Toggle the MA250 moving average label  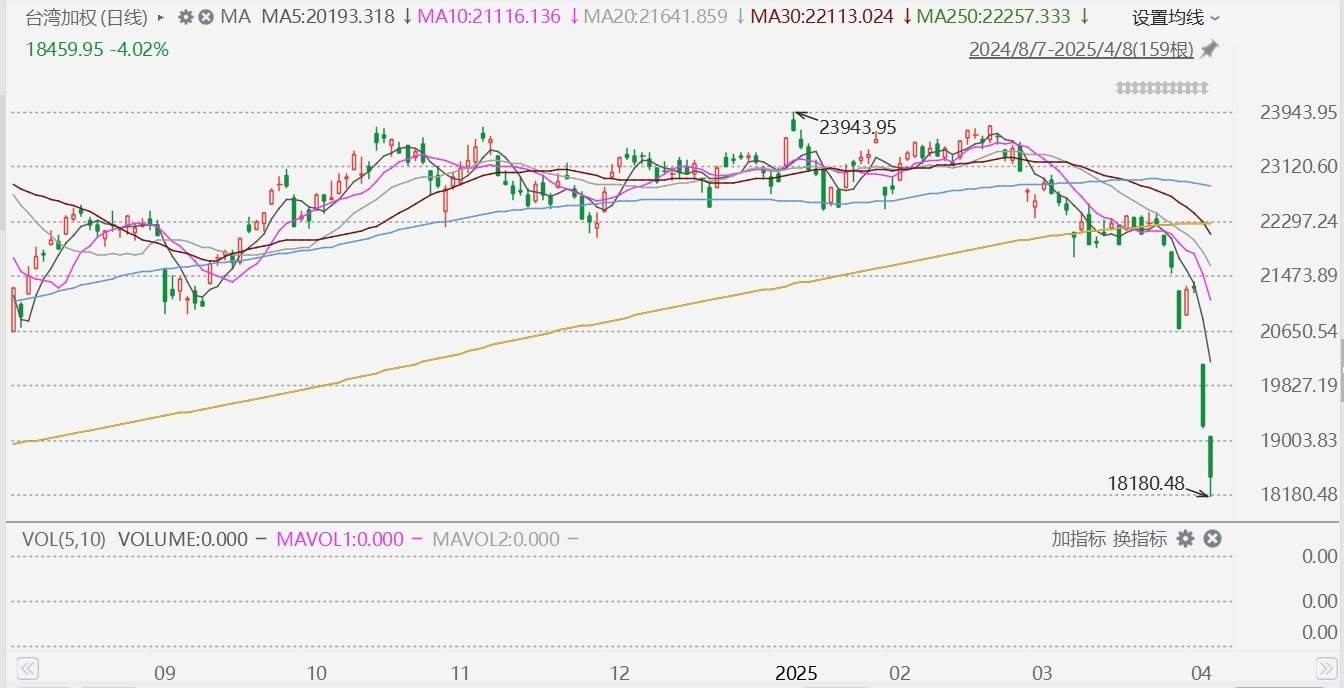click(x=993, y=17)
